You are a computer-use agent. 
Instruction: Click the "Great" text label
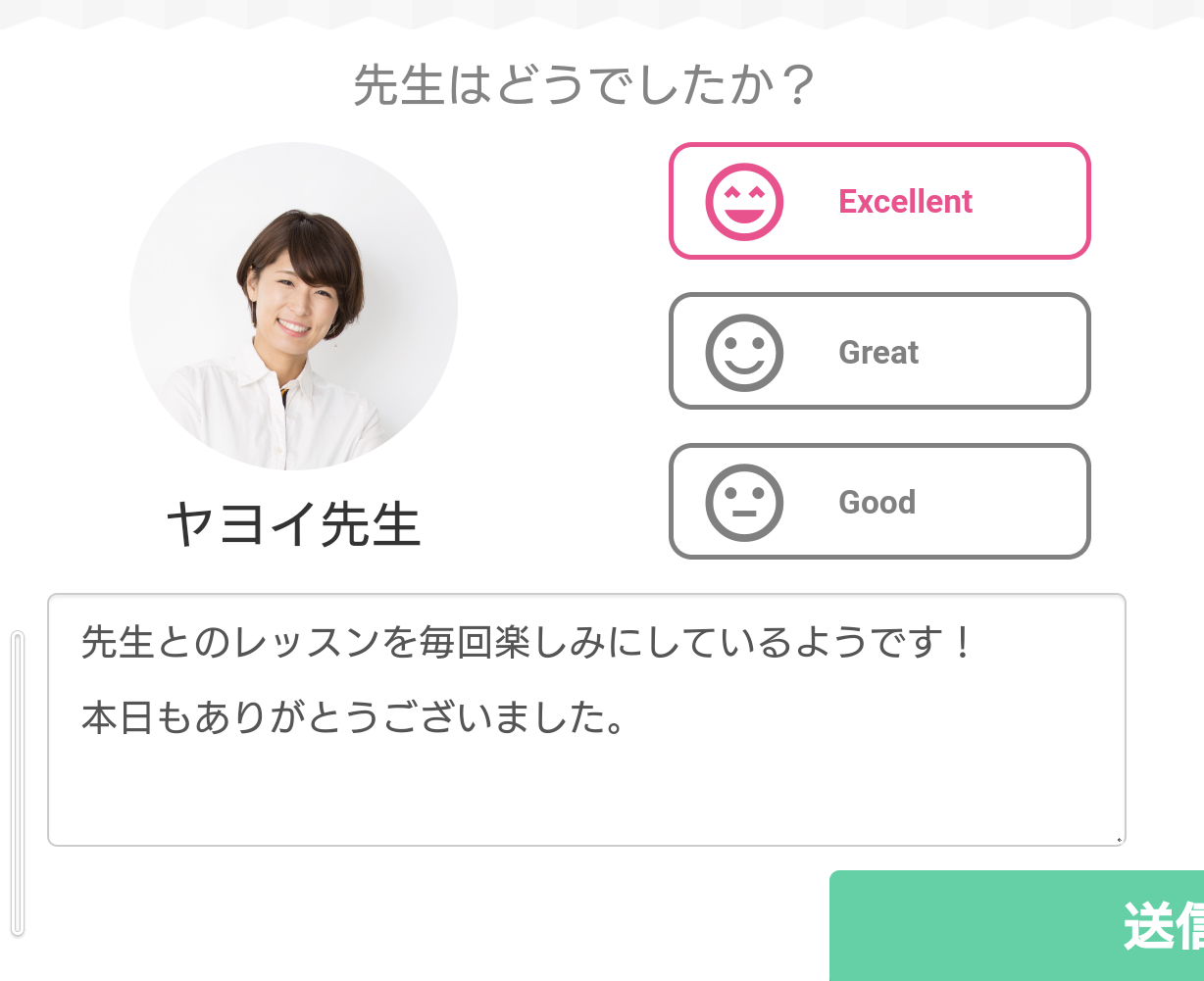coord(878,353)
